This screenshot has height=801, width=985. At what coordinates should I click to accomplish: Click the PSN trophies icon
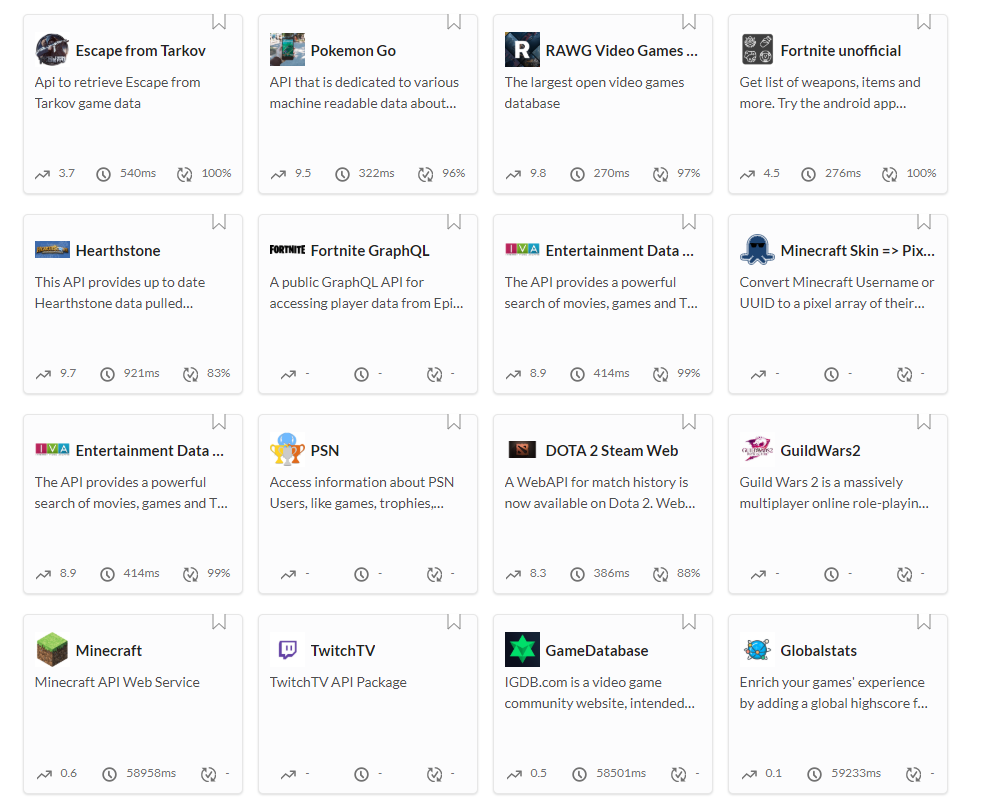point(287,449)
